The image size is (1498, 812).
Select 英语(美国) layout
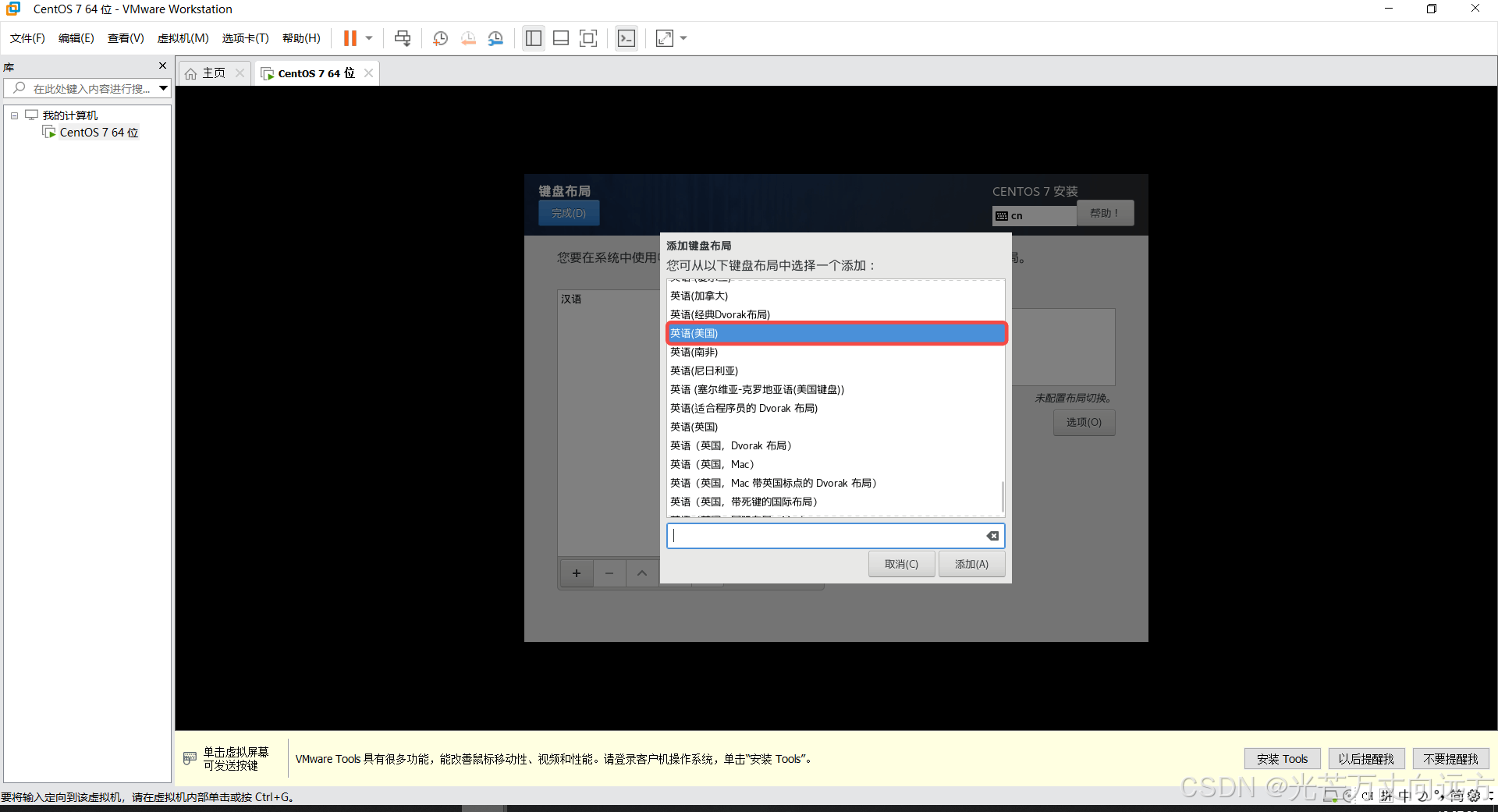point(835,333)
